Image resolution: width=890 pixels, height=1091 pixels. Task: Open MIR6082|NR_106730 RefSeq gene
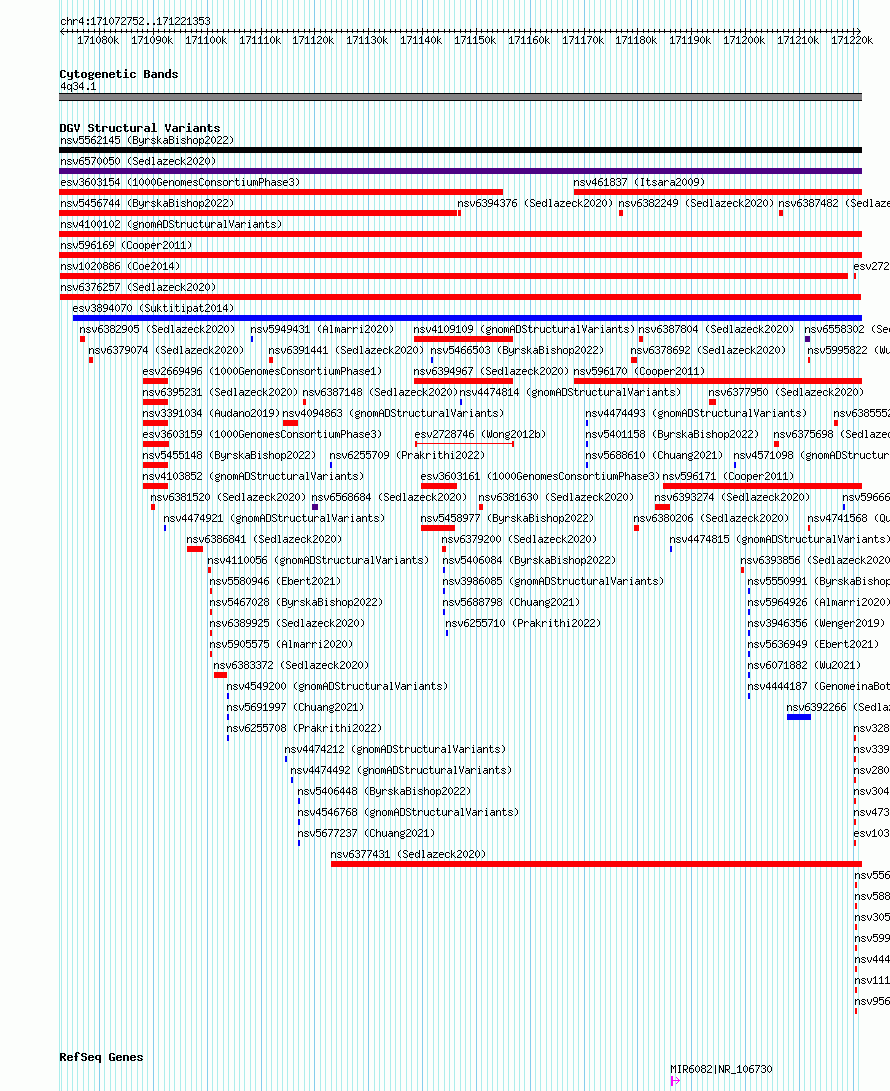coord(721,1069)
